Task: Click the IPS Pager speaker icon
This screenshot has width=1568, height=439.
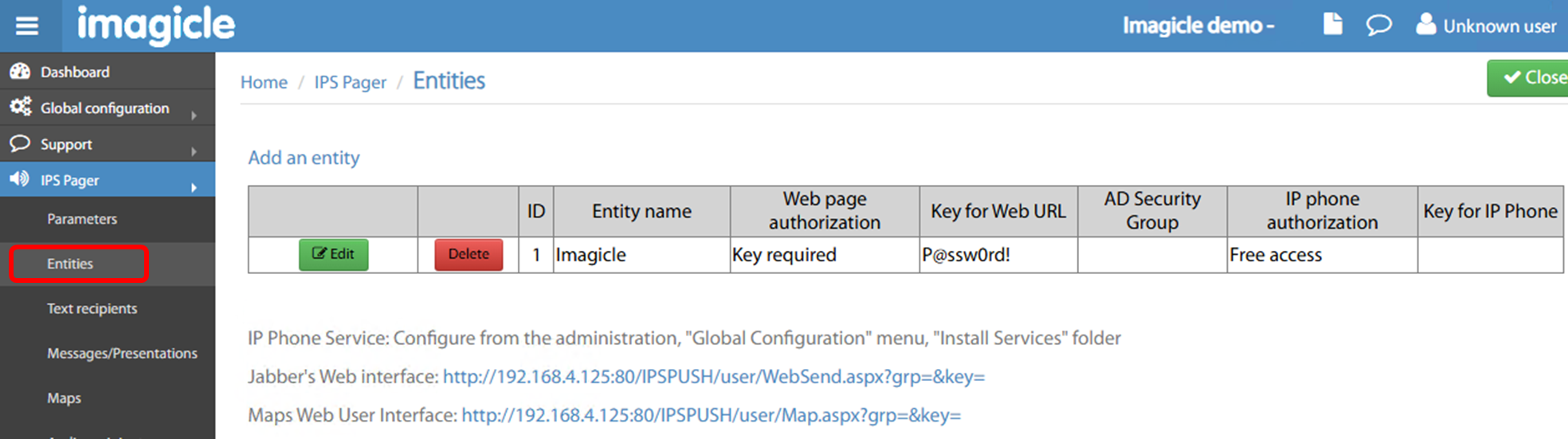Action: point(20,179)
